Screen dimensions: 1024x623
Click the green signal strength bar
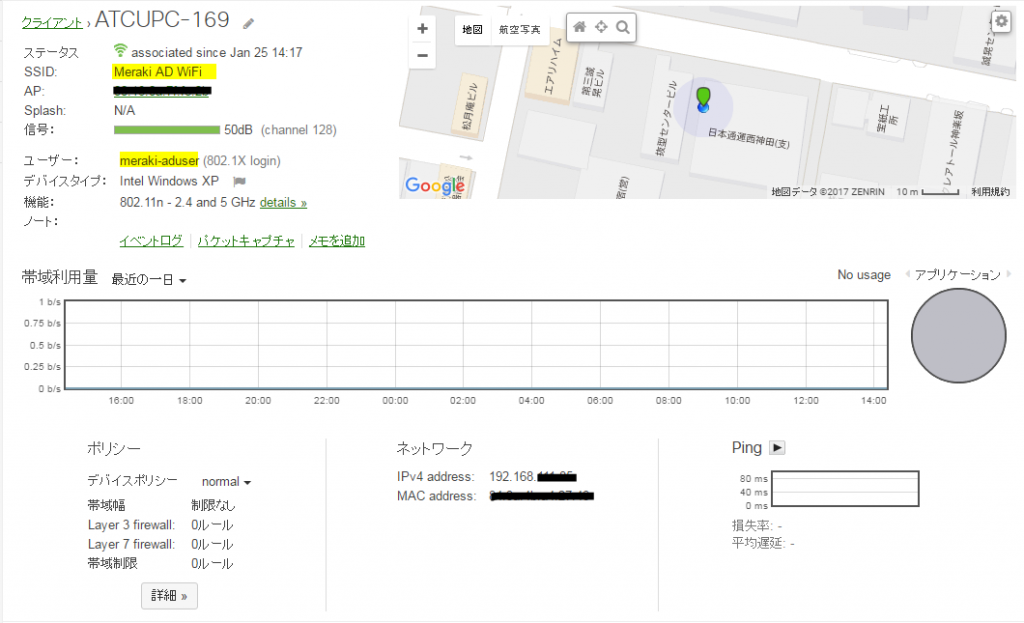click(167, 130)
